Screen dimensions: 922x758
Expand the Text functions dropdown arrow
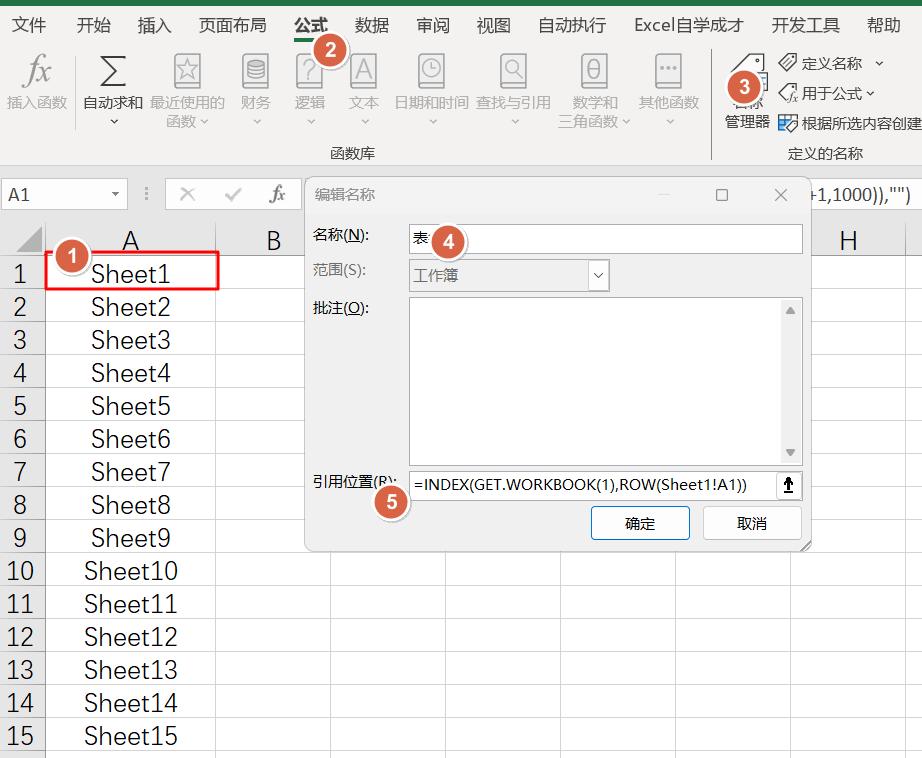click(x=365, y=122)
